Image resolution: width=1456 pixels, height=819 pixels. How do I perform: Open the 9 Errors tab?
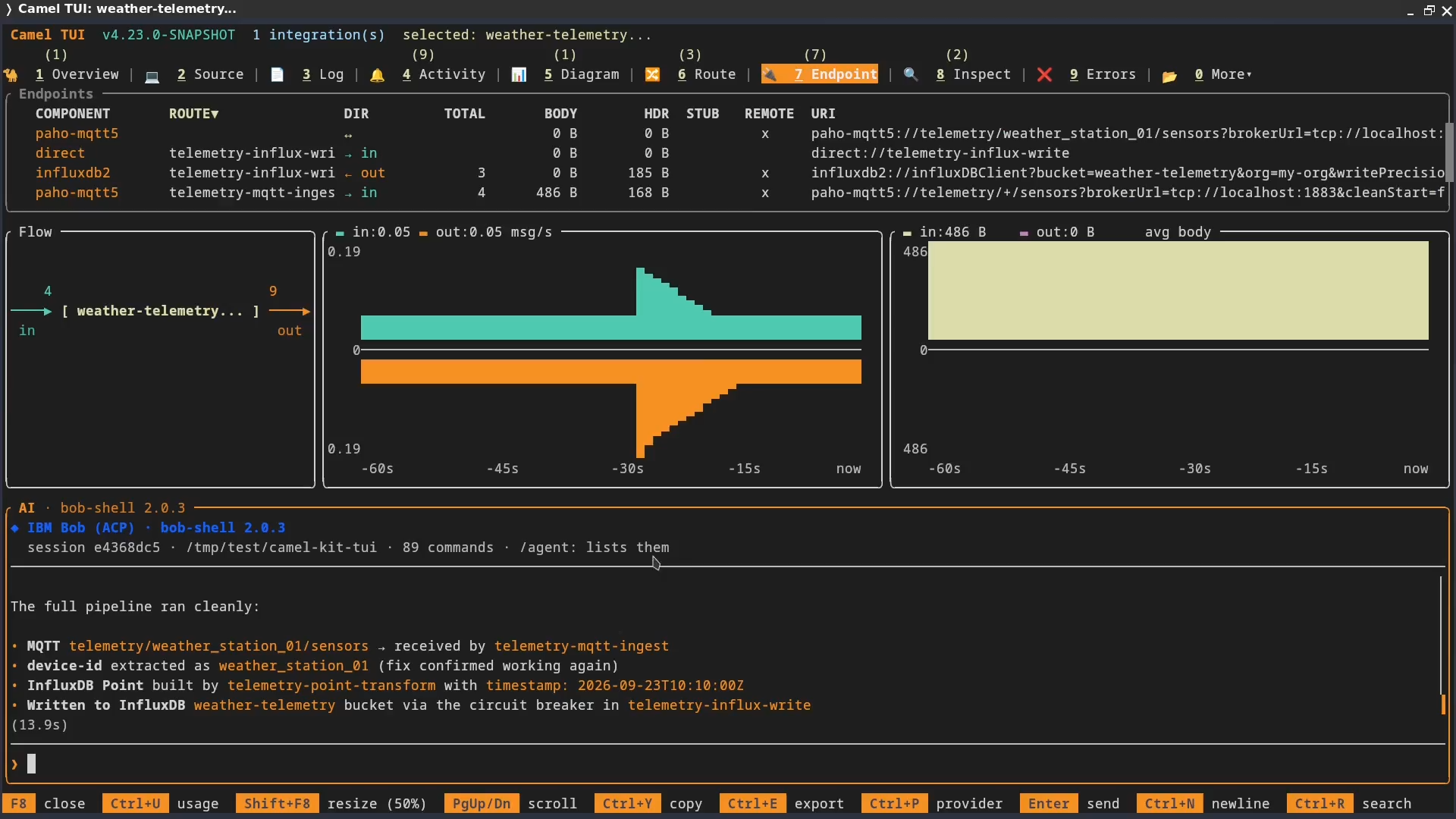pyautogui.click(x=1103, y=74)
